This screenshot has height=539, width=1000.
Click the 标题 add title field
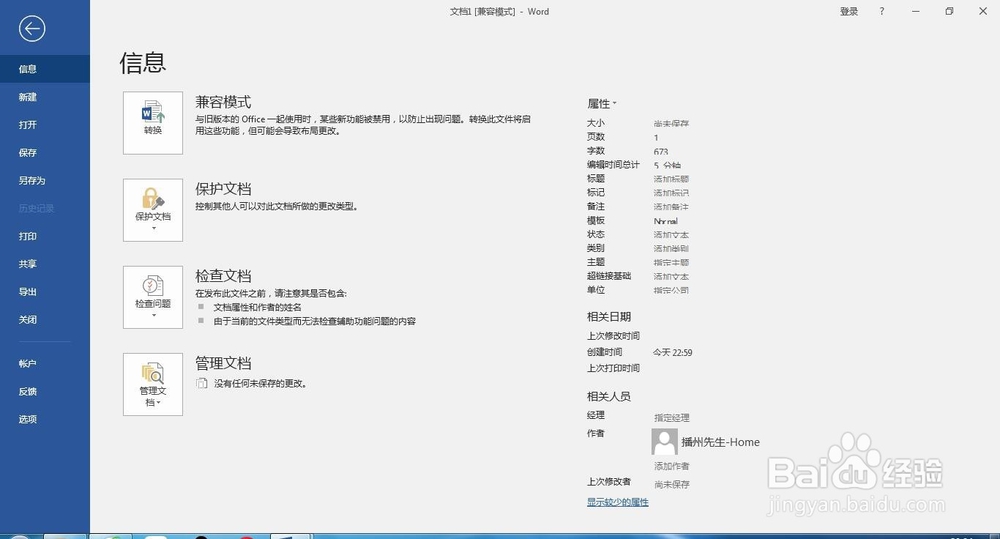point(671,179)
